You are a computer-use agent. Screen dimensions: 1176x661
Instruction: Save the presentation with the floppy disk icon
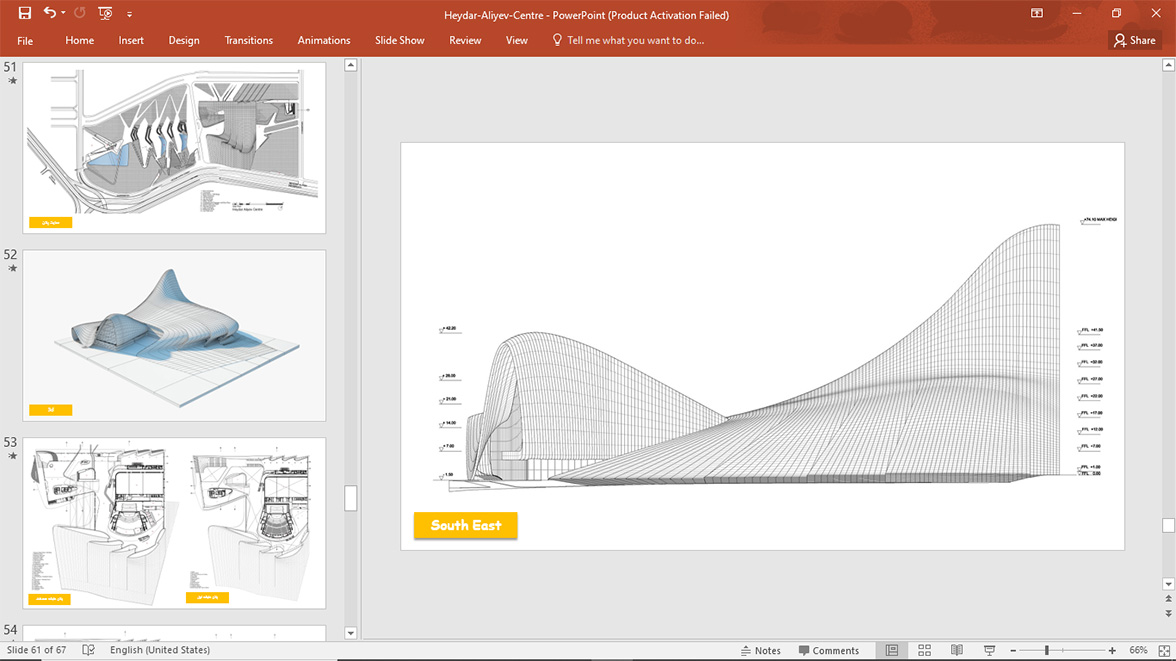pos(25,13)
